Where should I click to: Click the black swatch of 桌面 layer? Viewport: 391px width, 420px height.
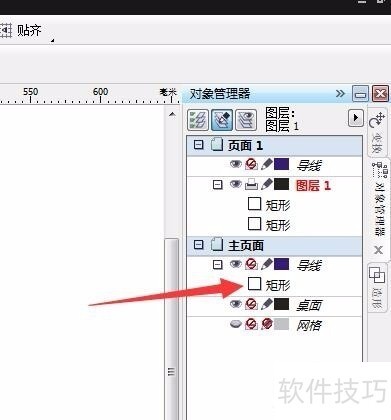[281, 304]
